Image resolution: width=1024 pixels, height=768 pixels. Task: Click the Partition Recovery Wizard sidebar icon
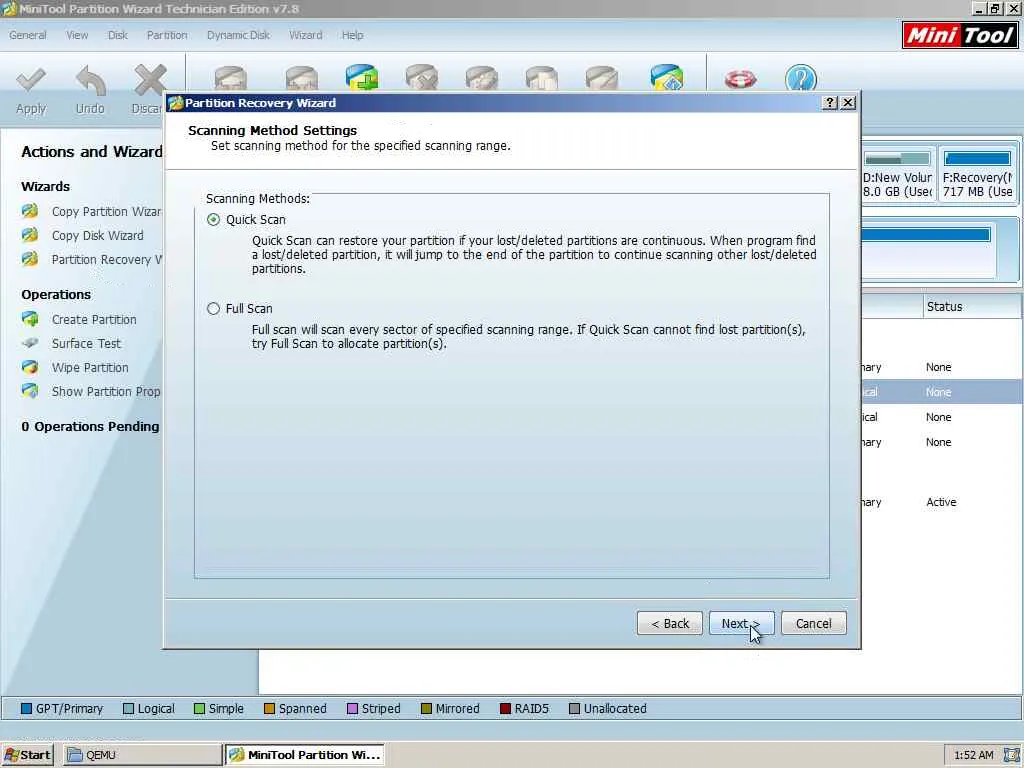(30, 259)
